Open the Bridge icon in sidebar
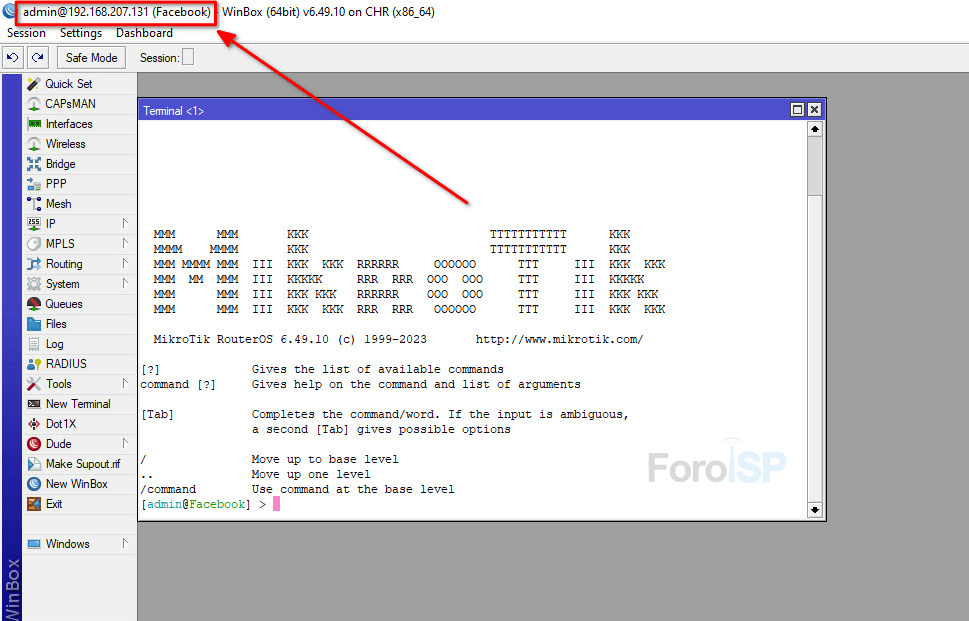The height and width of the screenshot is (621, 969). pos(34,164)
